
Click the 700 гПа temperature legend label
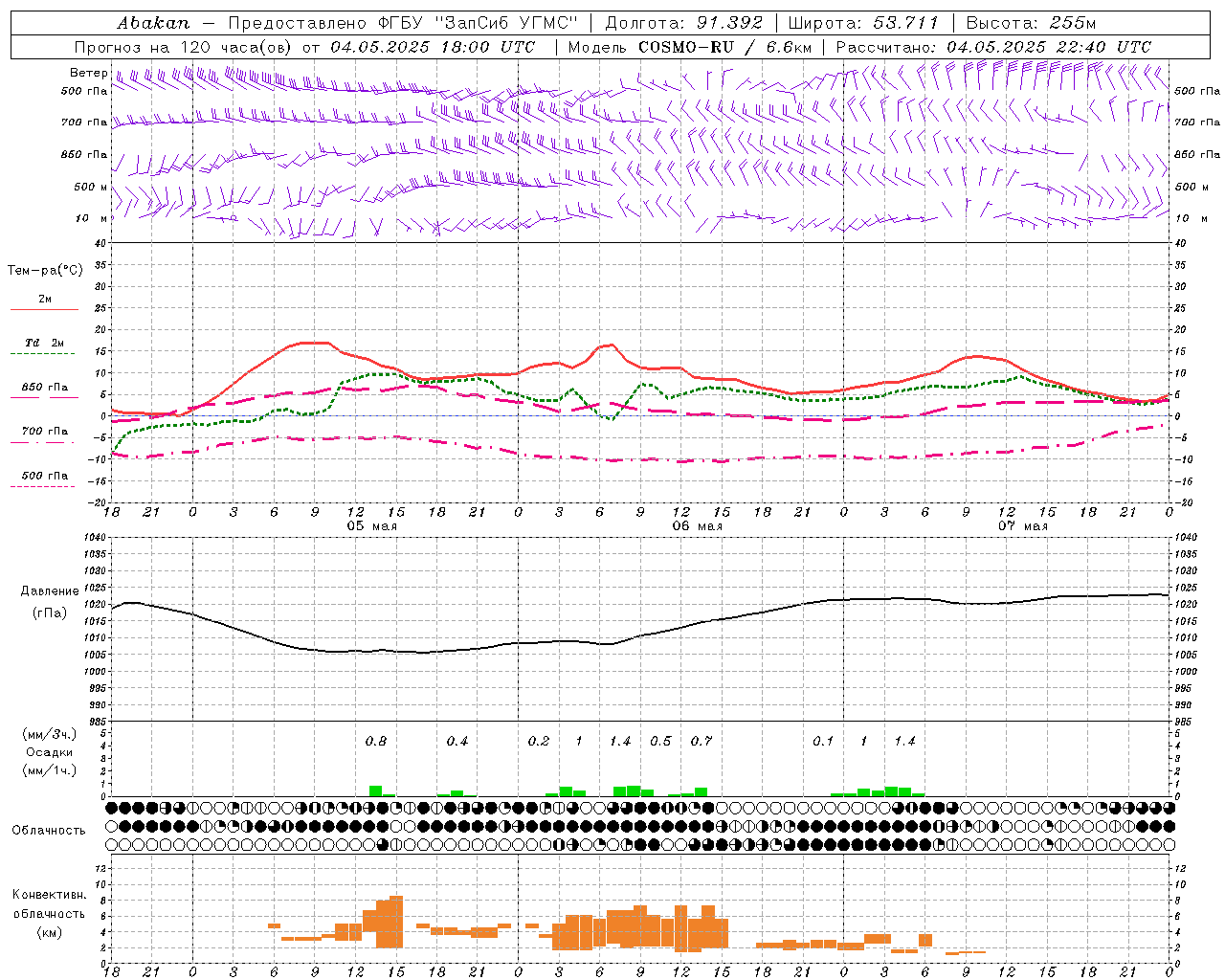pyautogui.click(x=45, y=431)
